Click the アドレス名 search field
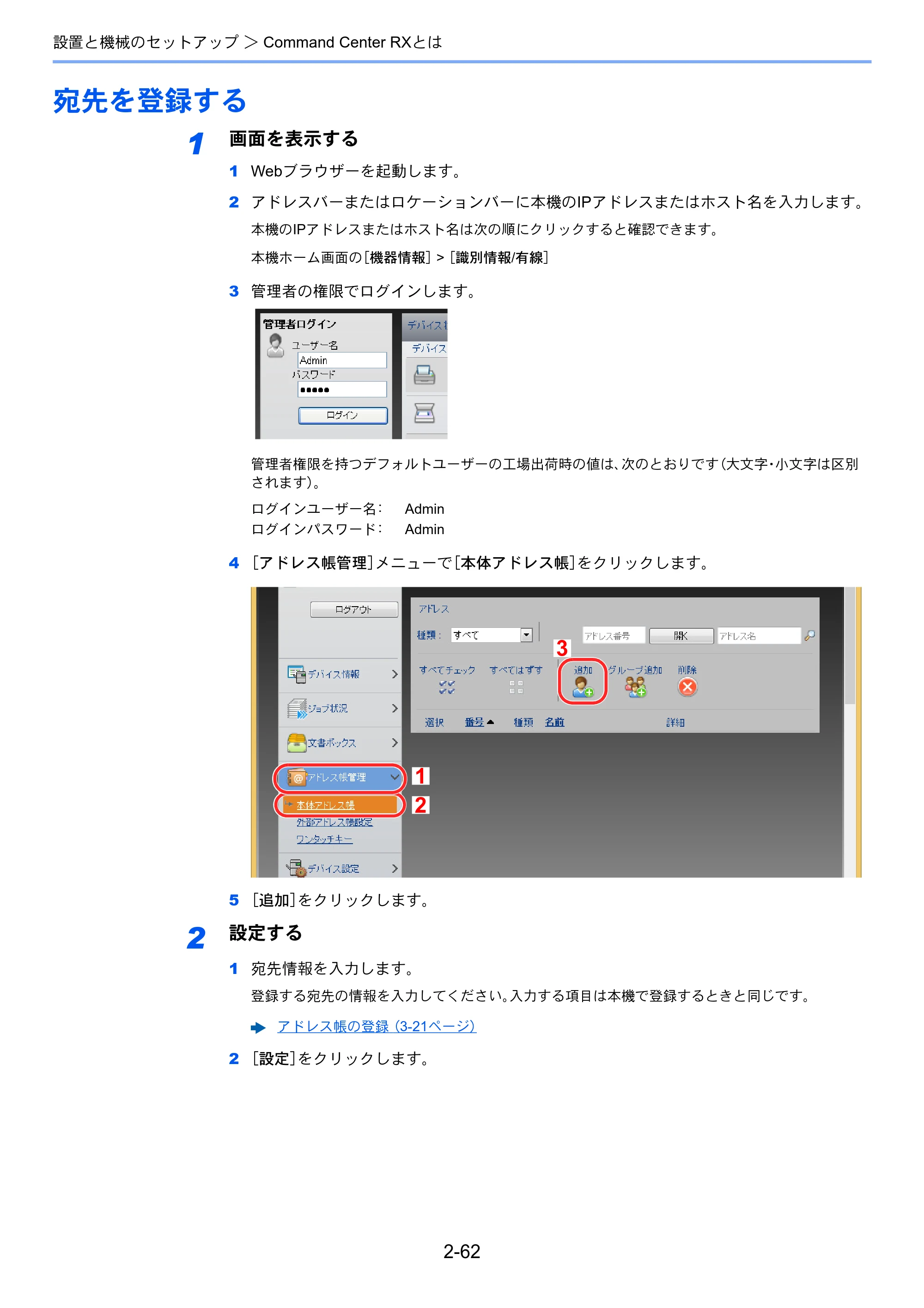Image resolution: width=924 pixels, height=1308 pixels. tap(759, 636)
